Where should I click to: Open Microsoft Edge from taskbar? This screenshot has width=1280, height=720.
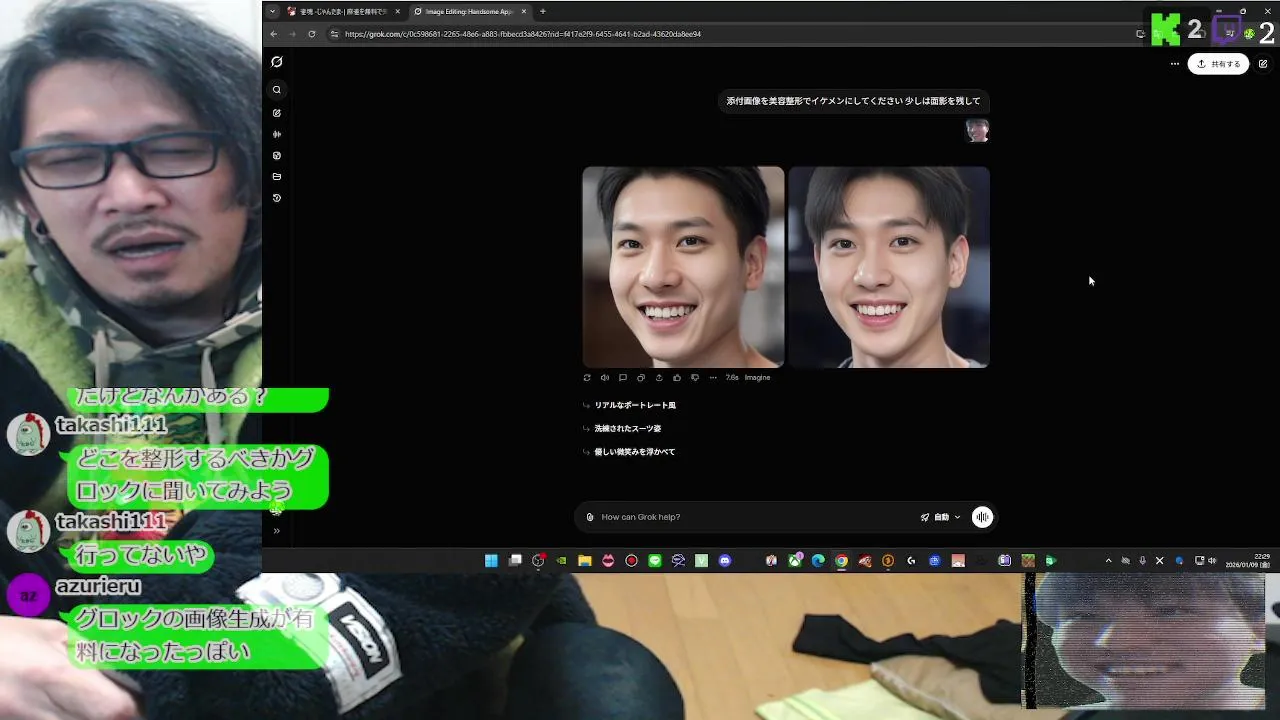[x=818, y=561]
